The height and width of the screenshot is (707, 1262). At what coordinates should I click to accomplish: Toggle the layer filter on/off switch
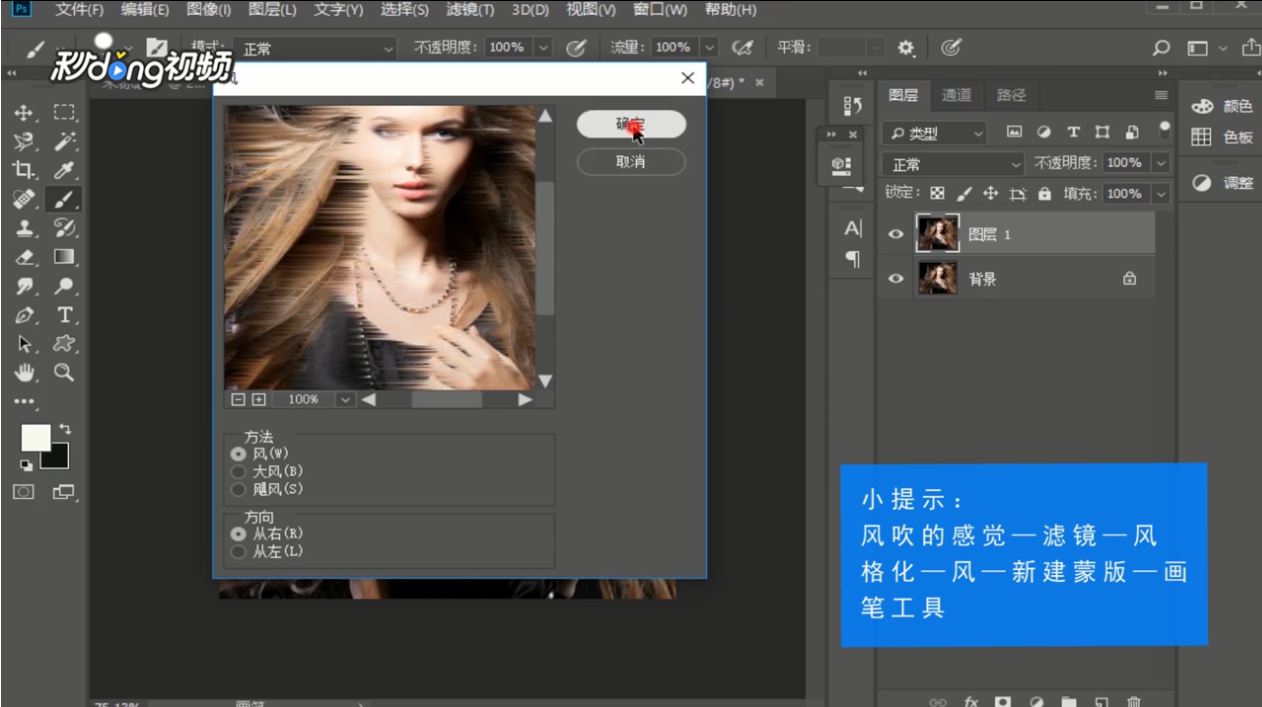pyautogui.click(x=1165, y=130)
